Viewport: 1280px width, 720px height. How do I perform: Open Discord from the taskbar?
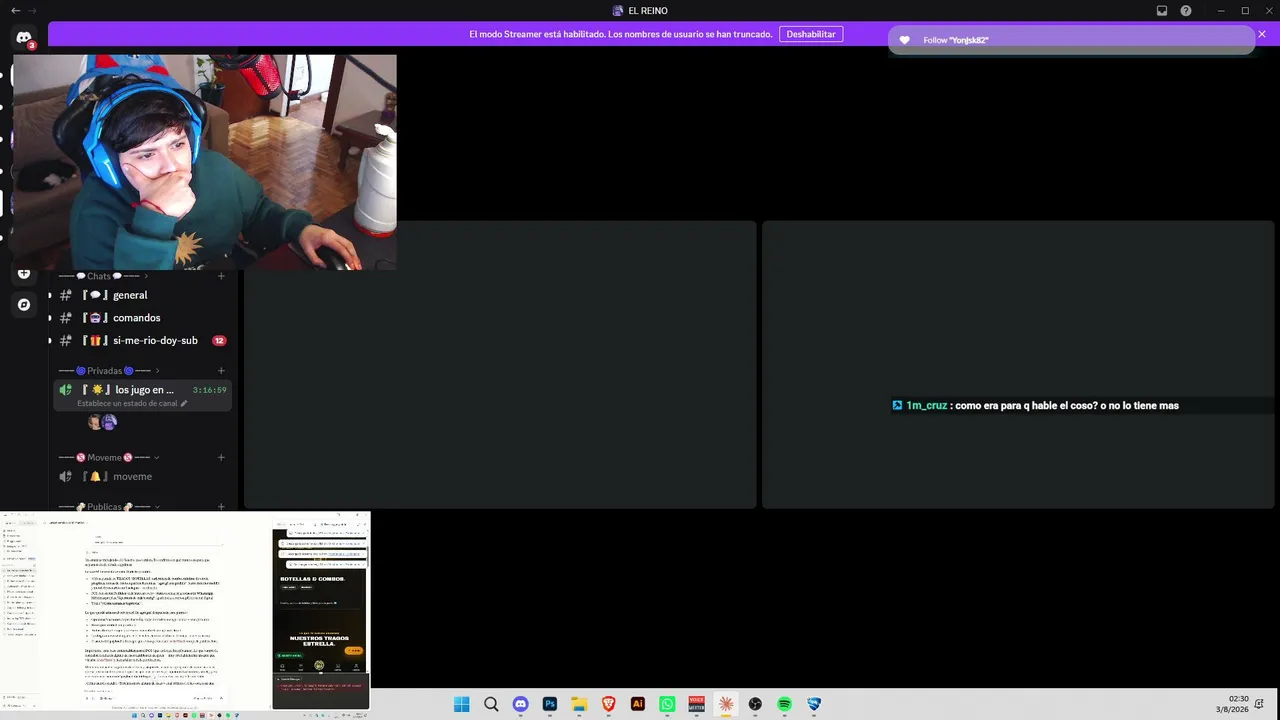point(520,704)
